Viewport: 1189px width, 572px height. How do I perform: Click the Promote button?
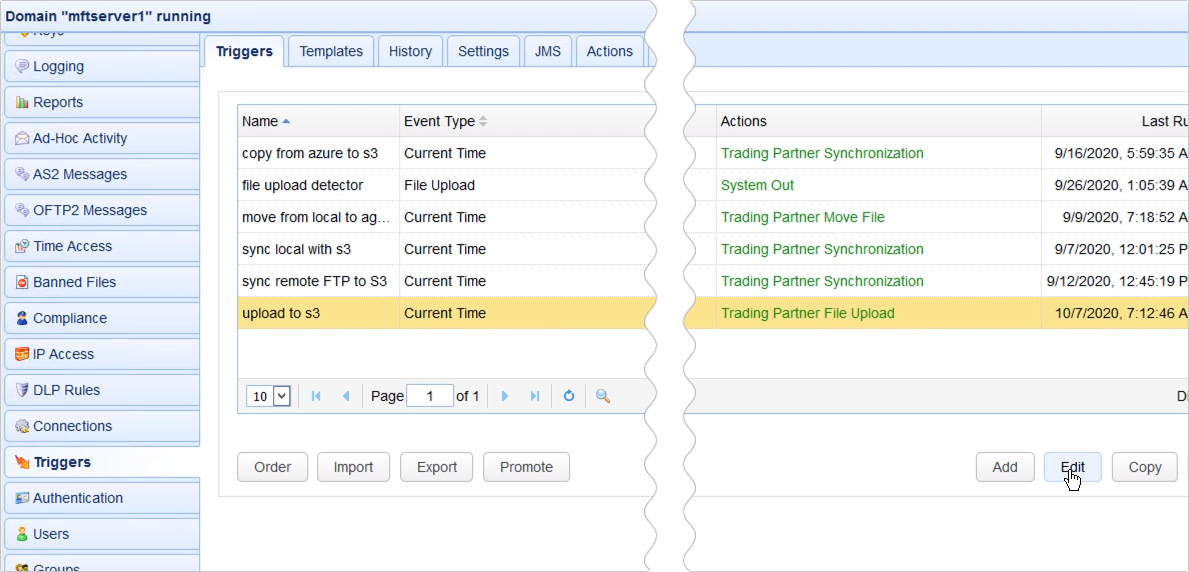pos(526,467)
